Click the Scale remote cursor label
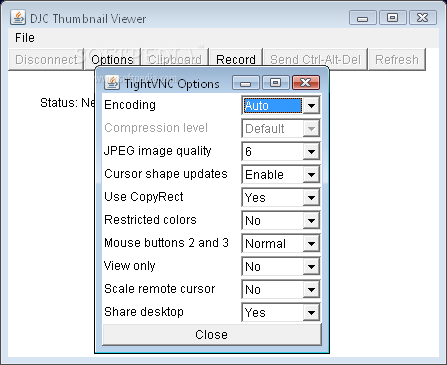 tap(160, 289)
